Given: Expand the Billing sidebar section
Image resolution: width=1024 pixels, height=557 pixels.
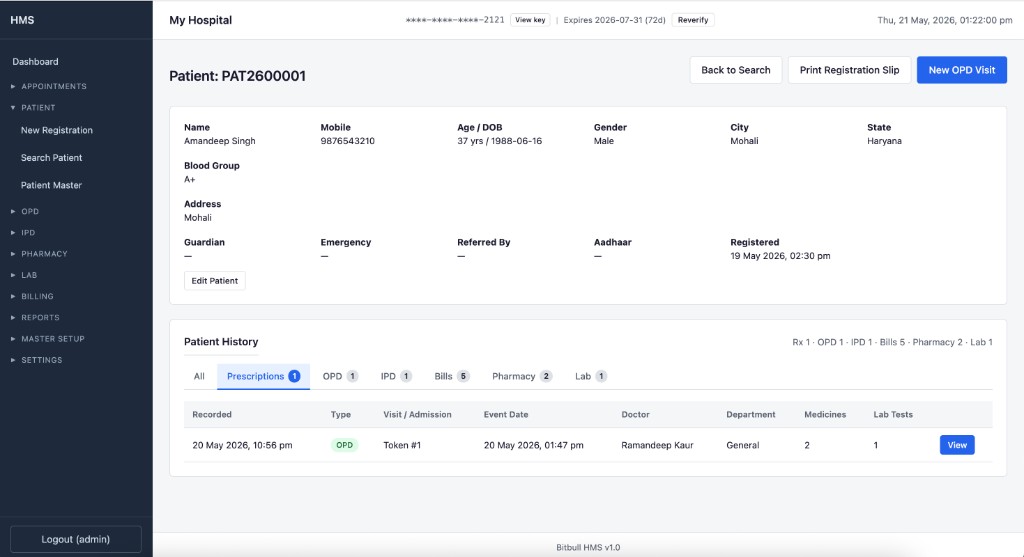Looking at the screenshot, I should pos(37,296).
